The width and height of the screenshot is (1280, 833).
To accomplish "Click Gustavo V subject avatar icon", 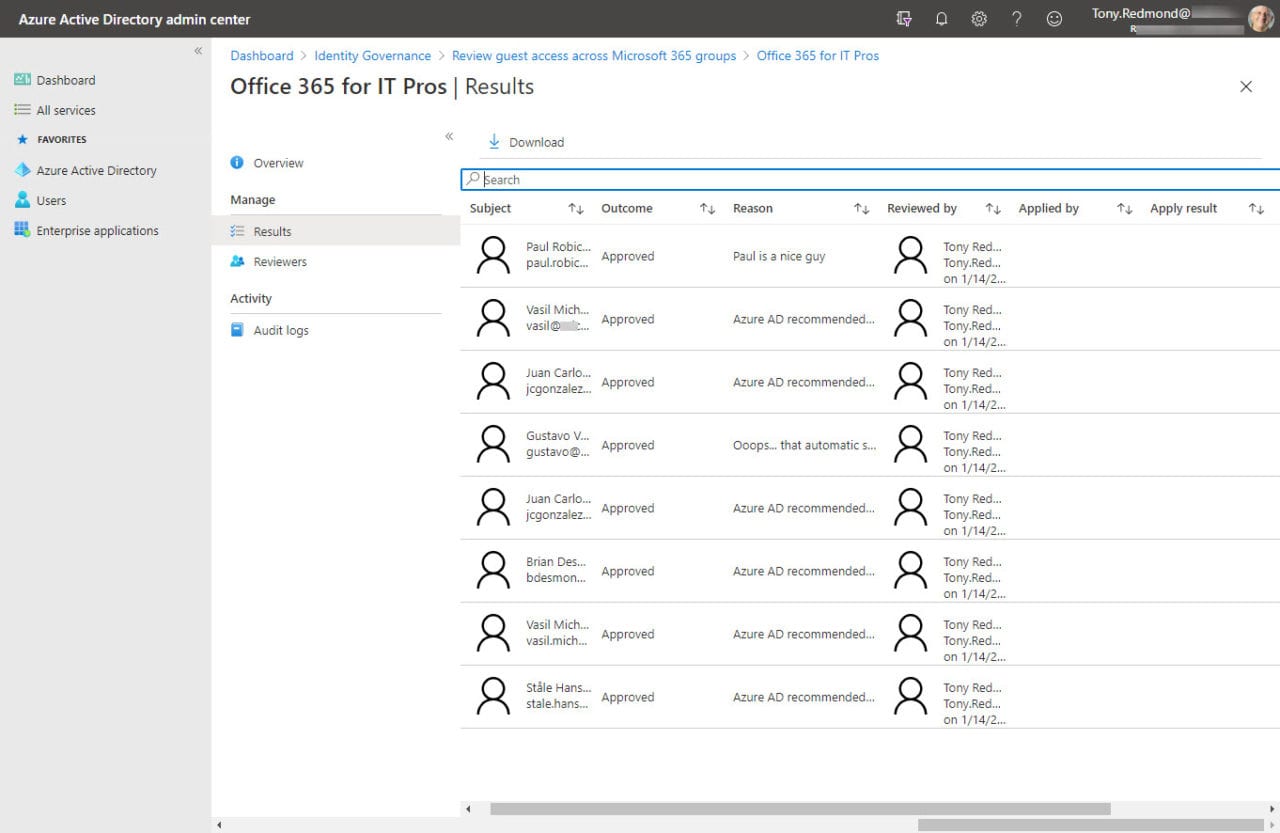I will [493, 445].
